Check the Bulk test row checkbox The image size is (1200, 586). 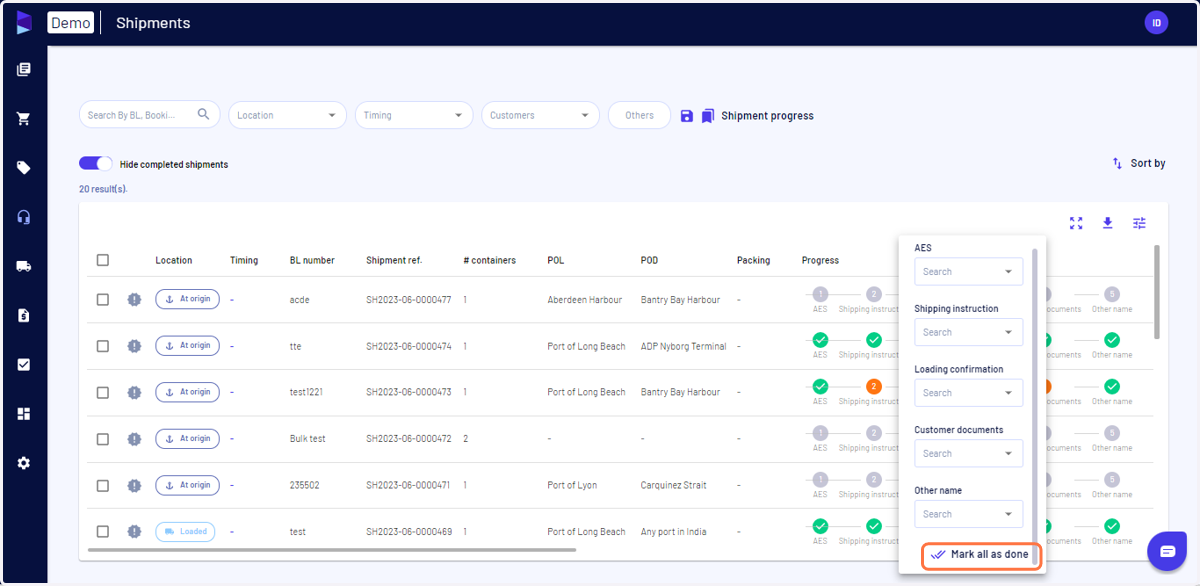pos(102,439)
